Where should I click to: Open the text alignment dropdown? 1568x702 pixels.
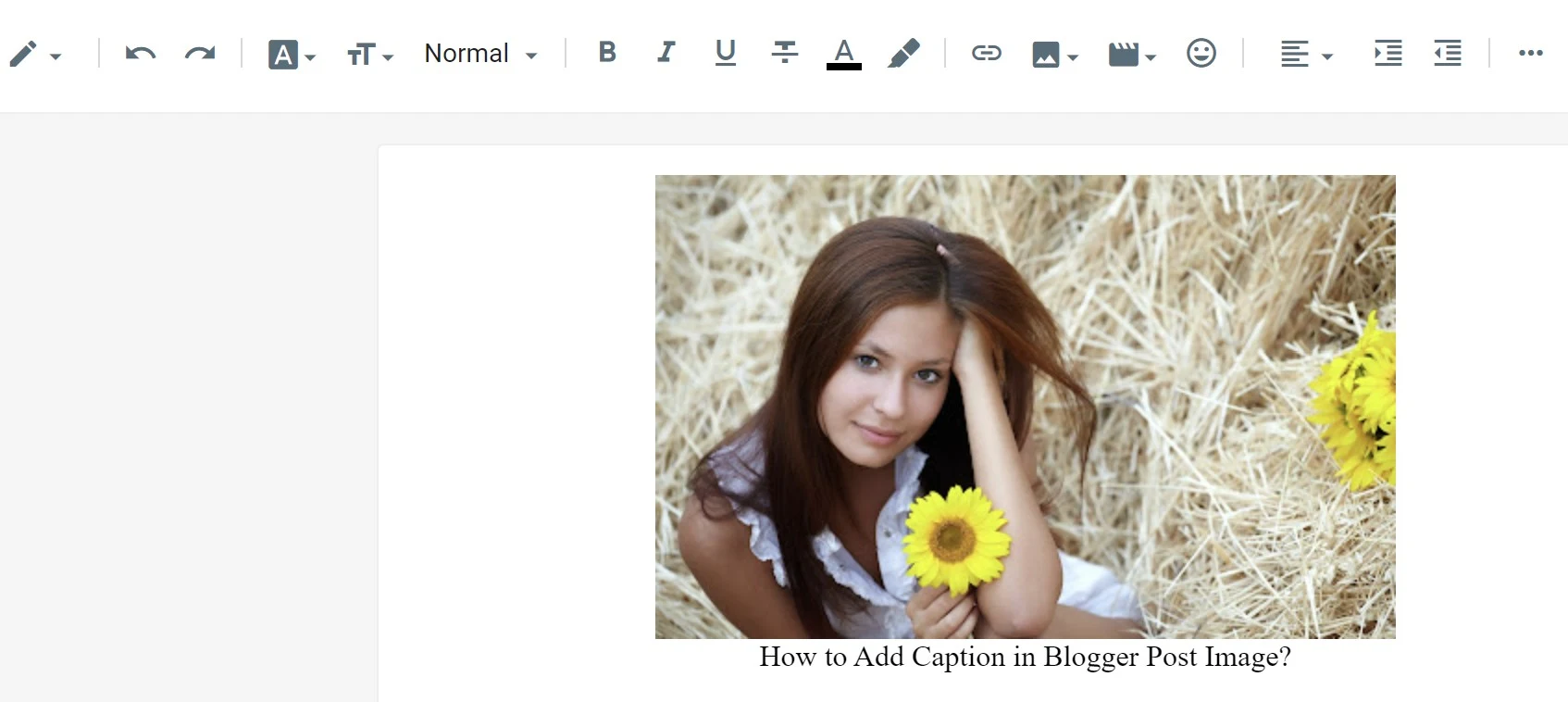[1306, 55]
